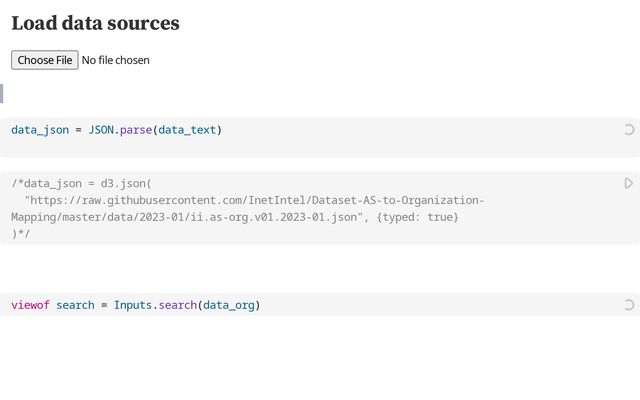
Task: Click the 'No file chosen' file label
Action: [116, 60]
